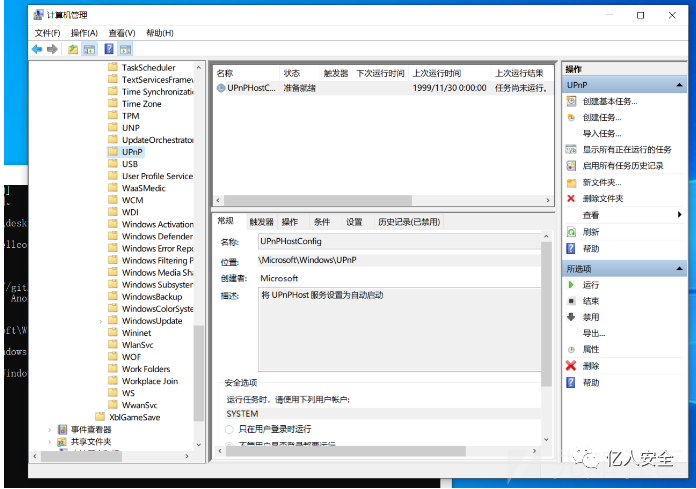This screenshot has height=489, width=696.
Task: Click 导入任务... in actions pane
Action: tap(602, 134)
